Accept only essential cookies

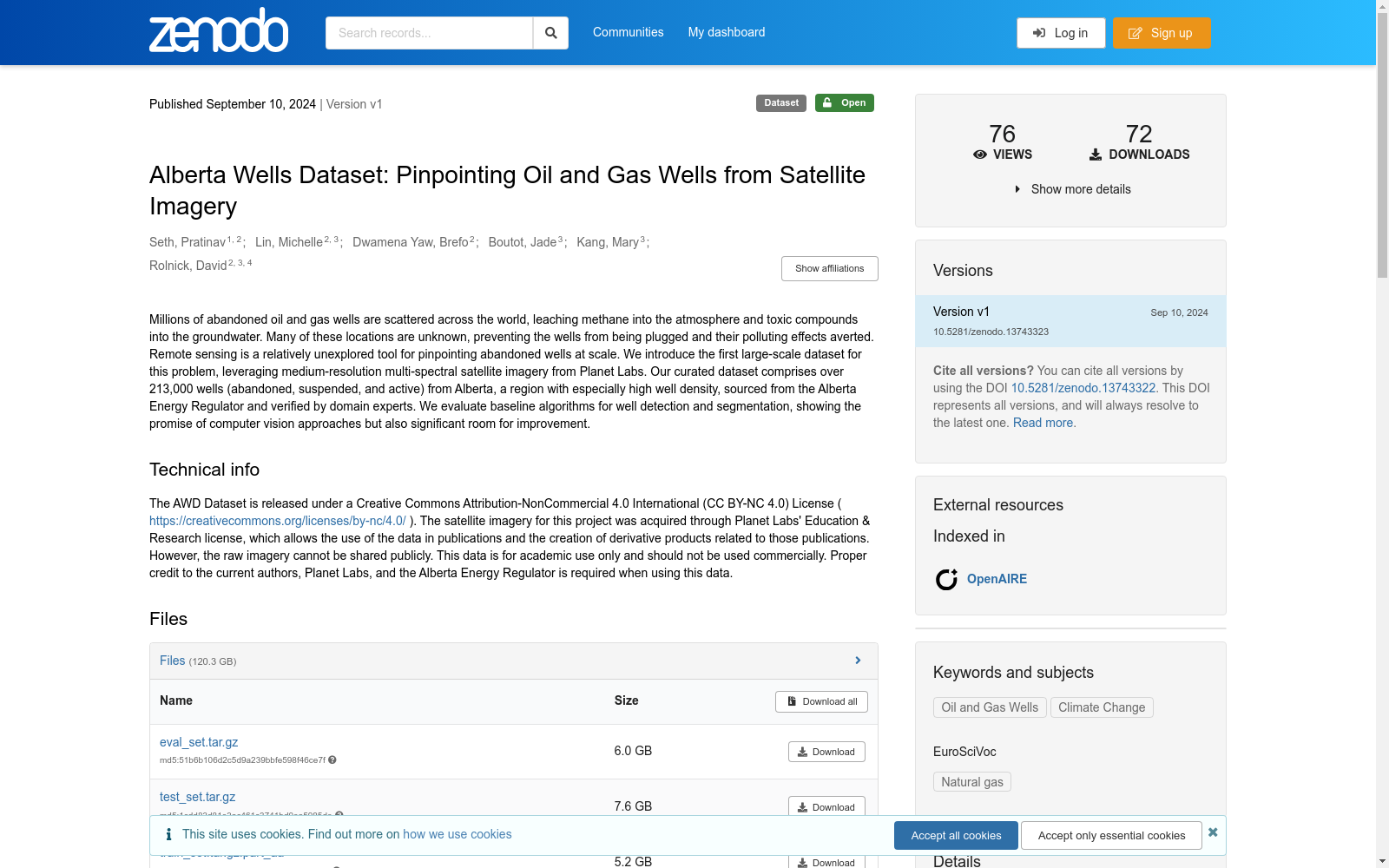point(1111,835)
